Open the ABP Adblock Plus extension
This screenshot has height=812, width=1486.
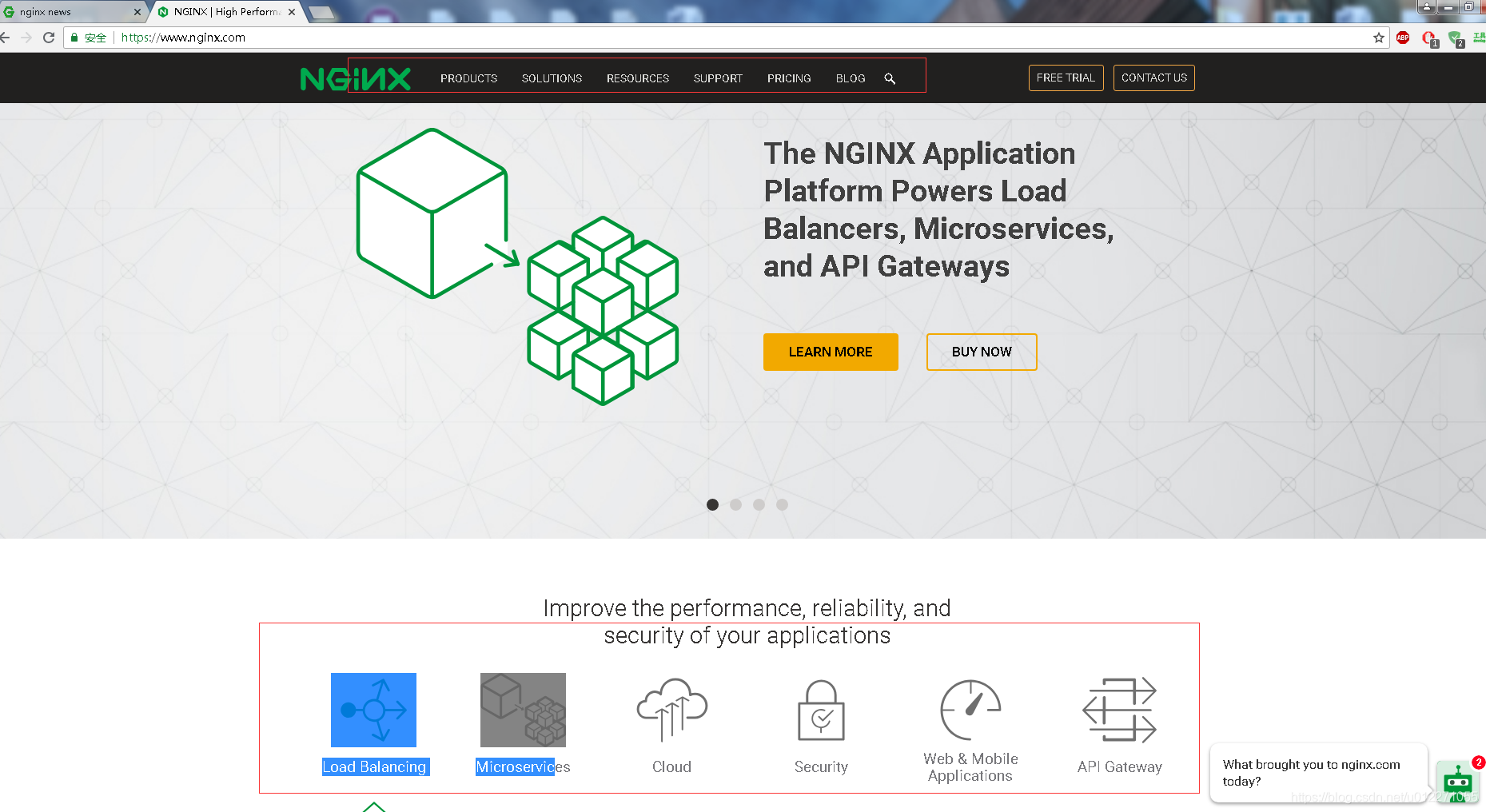1403,38
